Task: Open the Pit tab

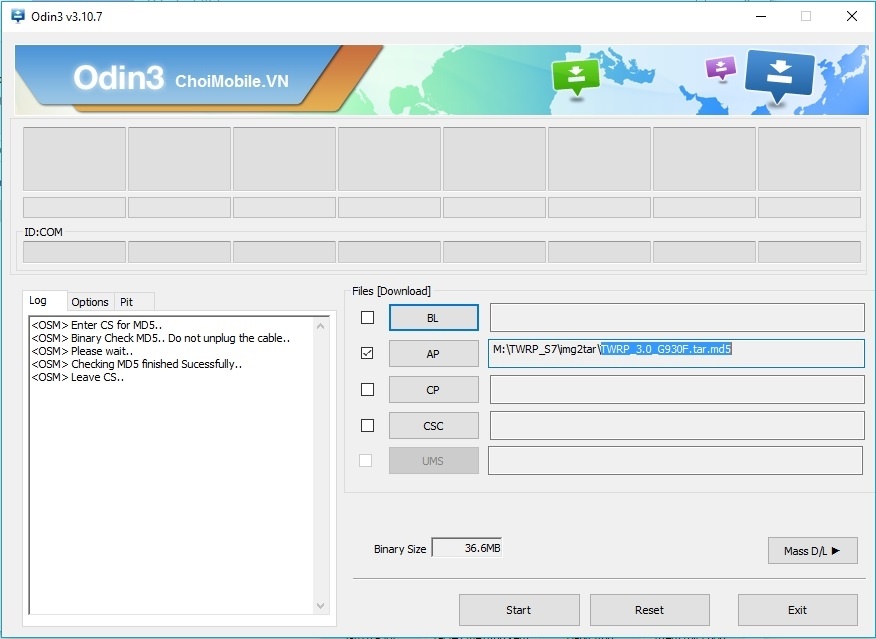Action: pos(126,302)
